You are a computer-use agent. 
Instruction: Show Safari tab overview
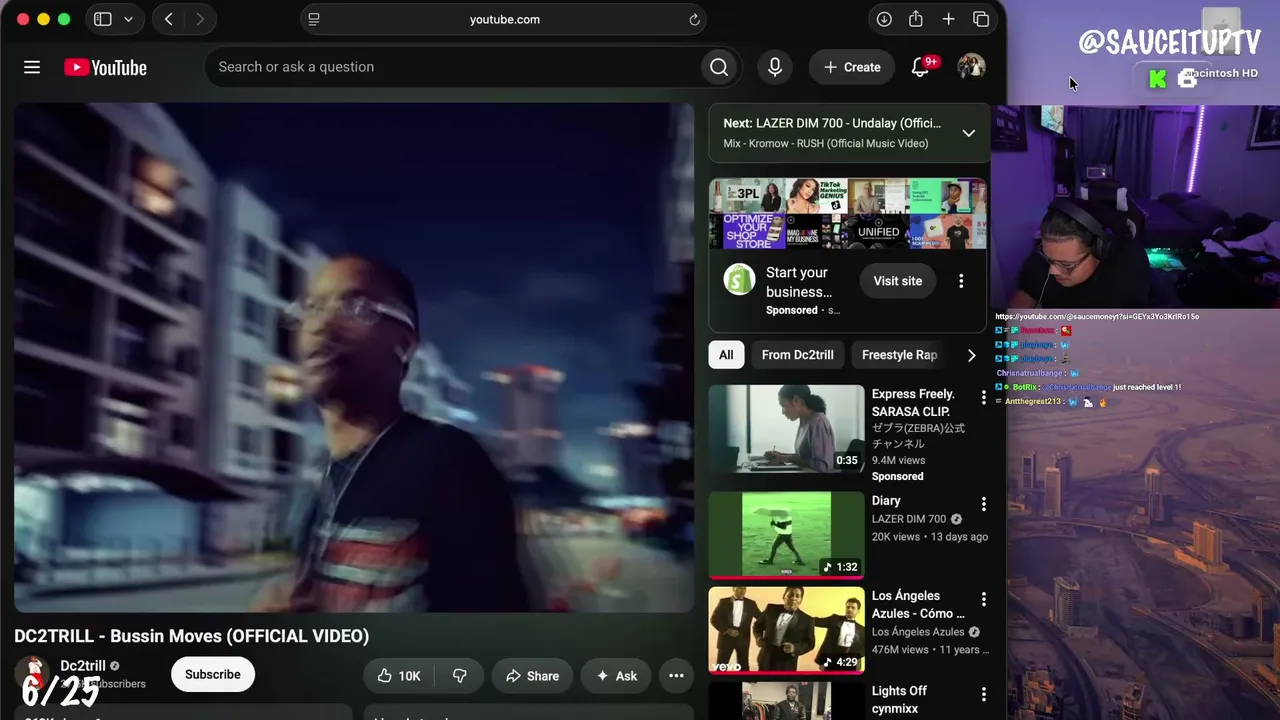tap(981, 19)
